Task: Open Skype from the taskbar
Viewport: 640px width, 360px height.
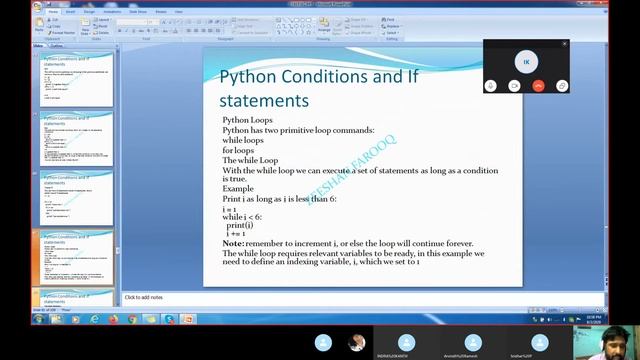Action: point(169,319)
